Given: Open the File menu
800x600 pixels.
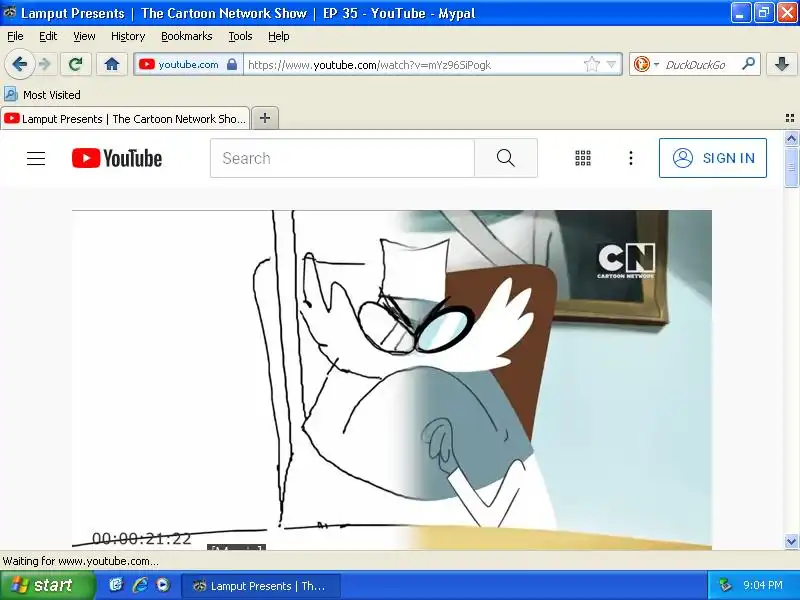Looking at the screenshot, I should pos(15,36).
